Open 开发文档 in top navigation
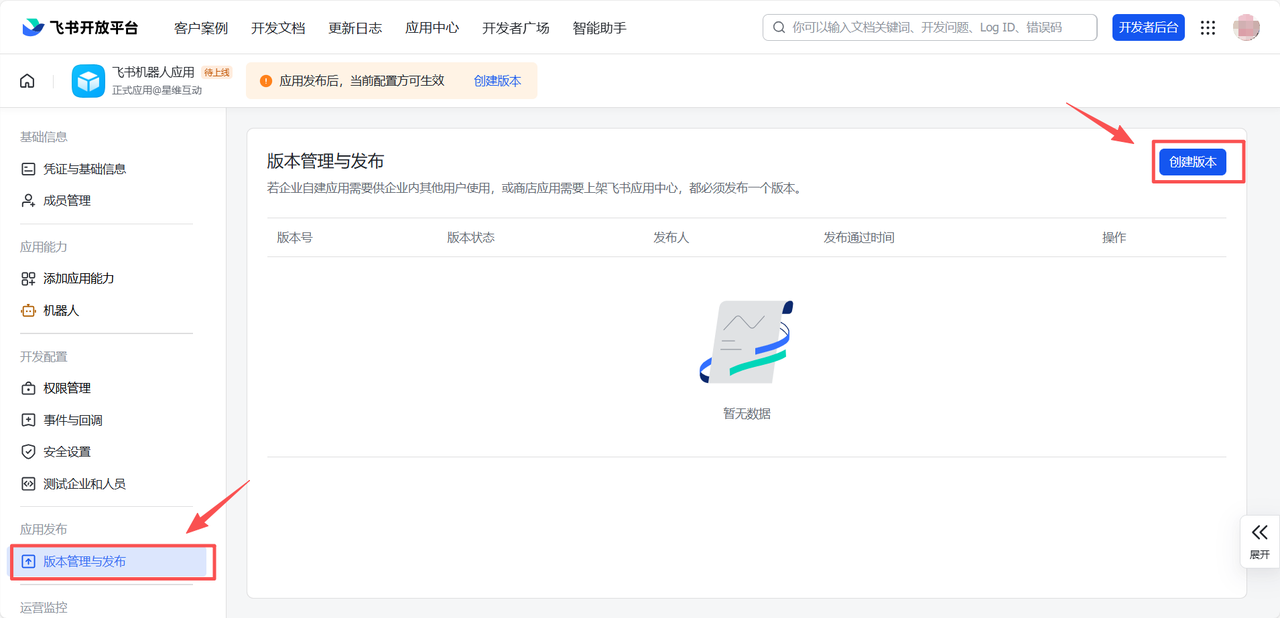Image resolution: width=1280 pixels, height=618 pixels. tap(278, 28)
